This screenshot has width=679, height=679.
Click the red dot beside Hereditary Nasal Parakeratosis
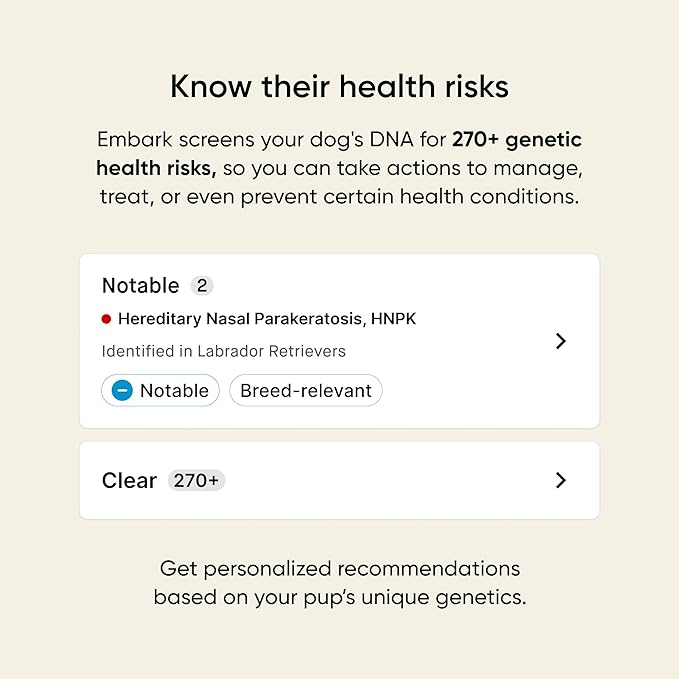coord(106,320)
